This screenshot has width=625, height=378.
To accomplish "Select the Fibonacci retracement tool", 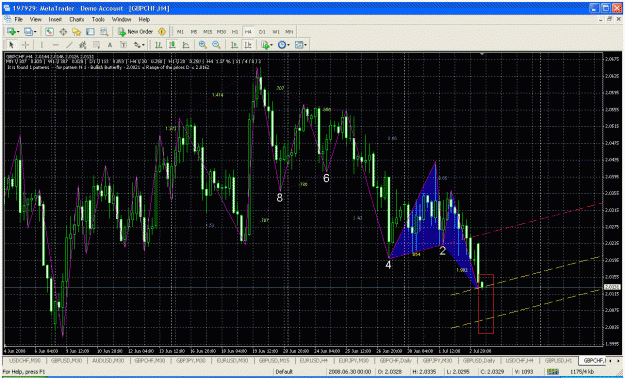I will 96,45.
